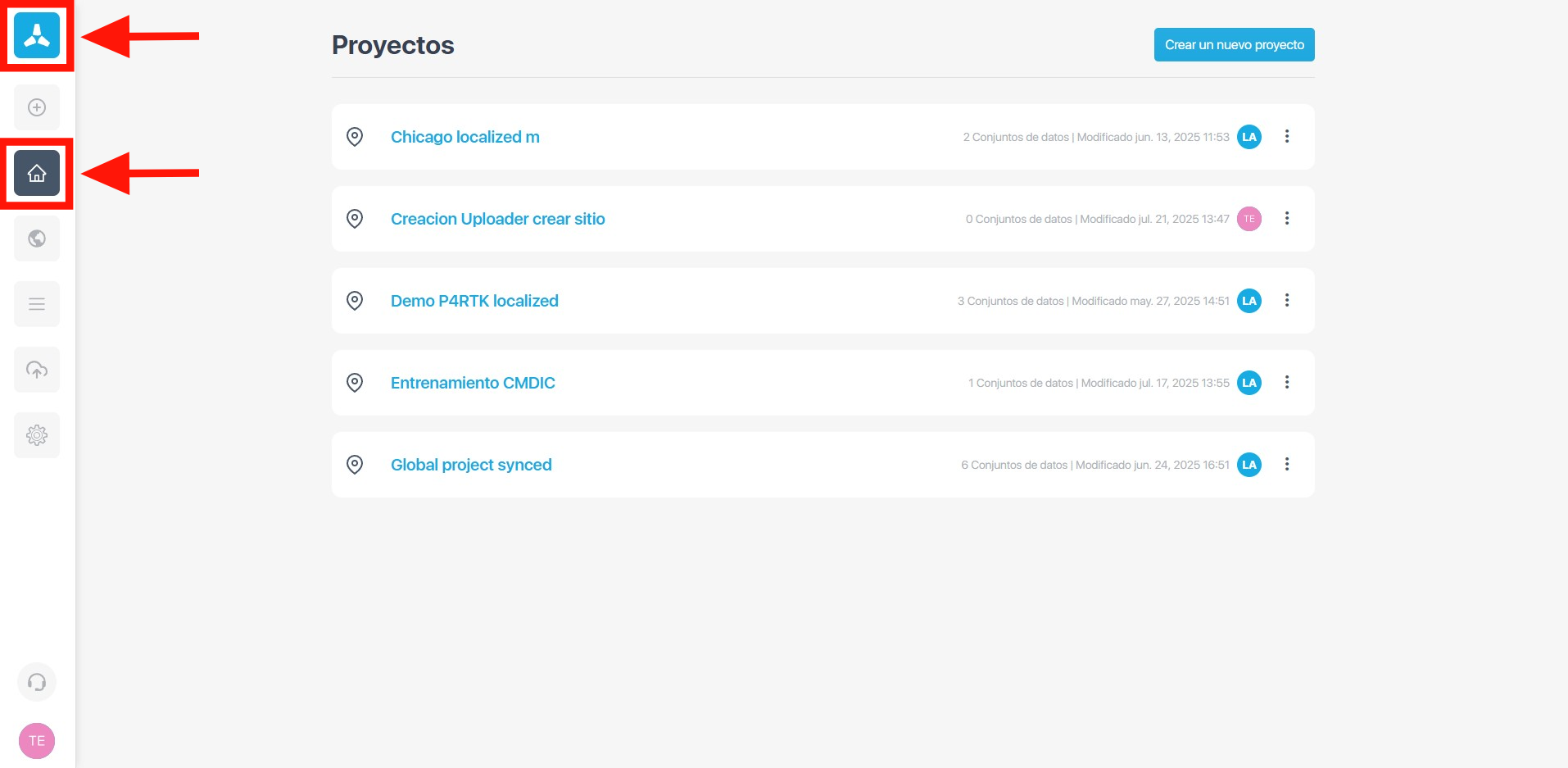Open options menu for Demo P4RTK localized
Screen dimensions: 1568x768
point(1287,301)
